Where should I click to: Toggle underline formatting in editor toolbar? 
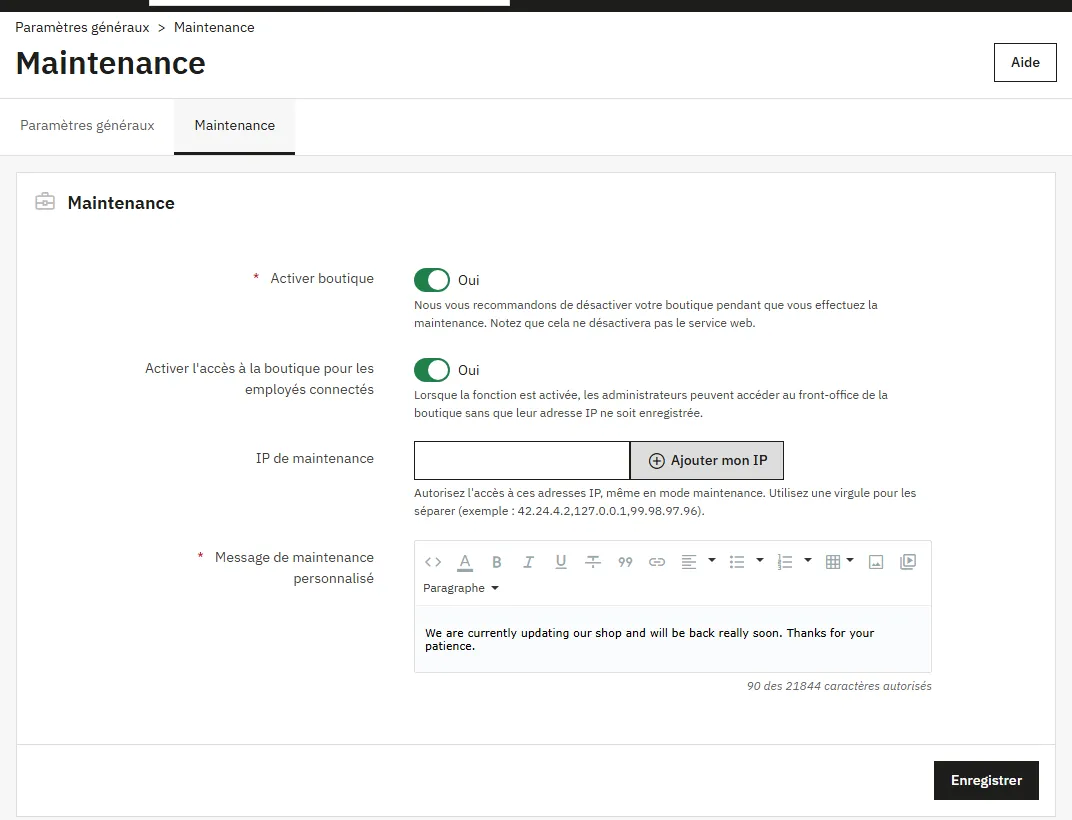point(561,562)
